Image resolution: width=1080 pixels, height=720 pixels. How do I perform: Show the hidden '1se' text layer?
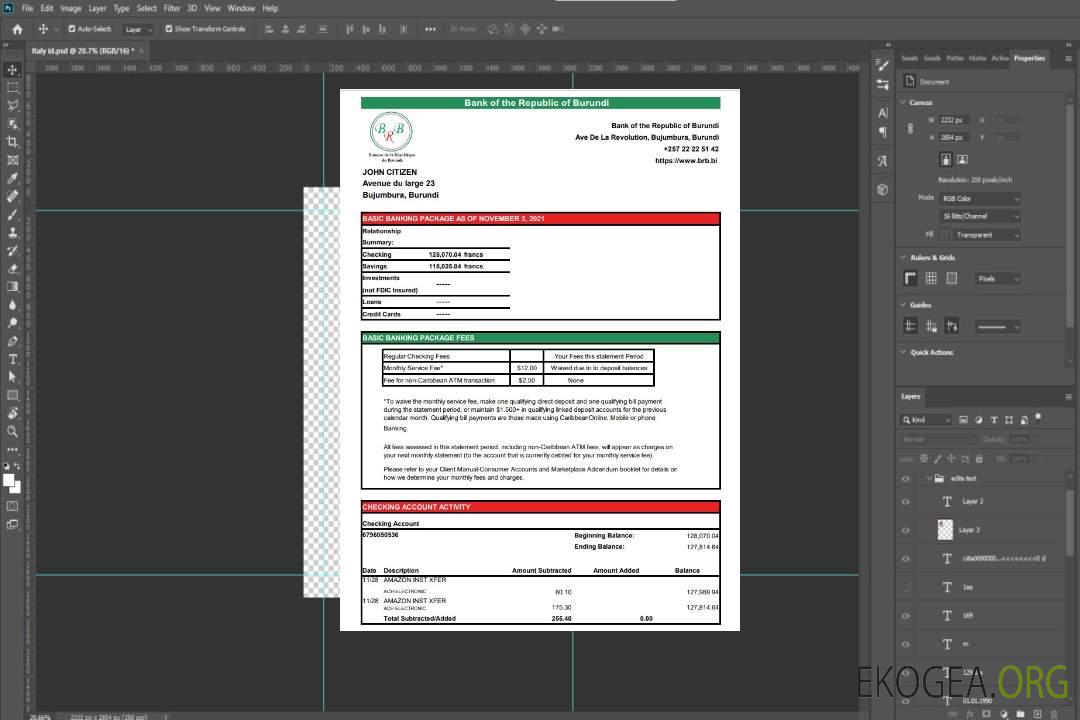[x=906, y=587]
